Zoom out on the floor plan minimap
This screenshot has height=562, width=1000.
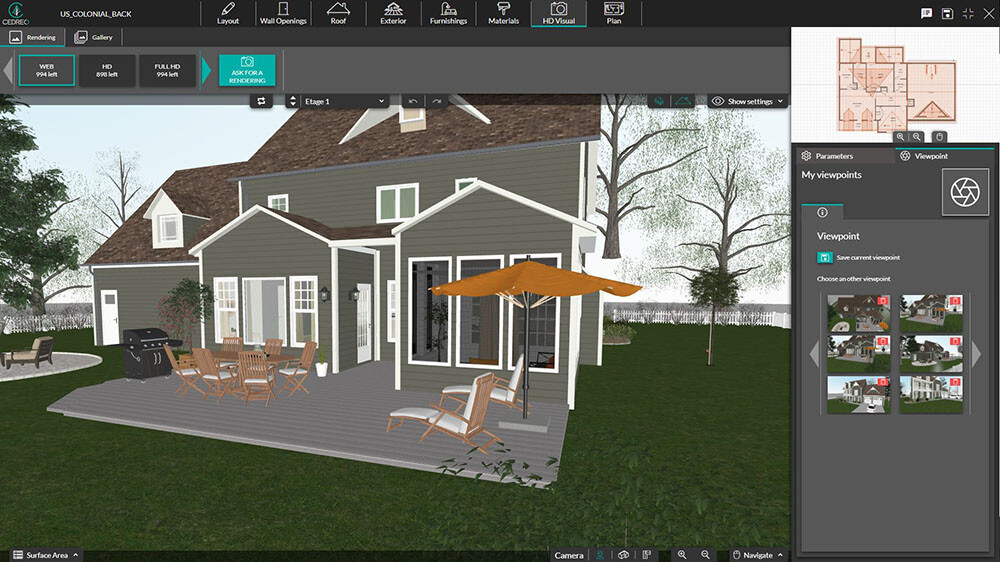918,136
